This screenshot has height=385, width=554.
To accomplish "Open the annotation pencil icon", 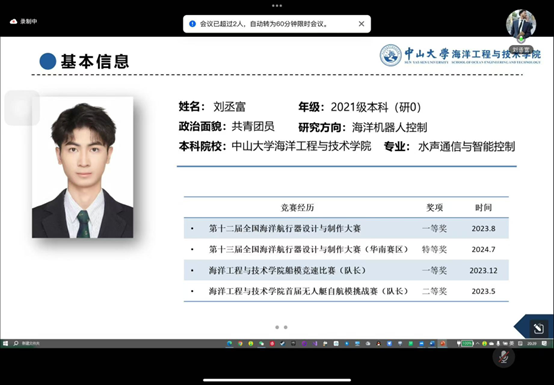I will [538, 328].
